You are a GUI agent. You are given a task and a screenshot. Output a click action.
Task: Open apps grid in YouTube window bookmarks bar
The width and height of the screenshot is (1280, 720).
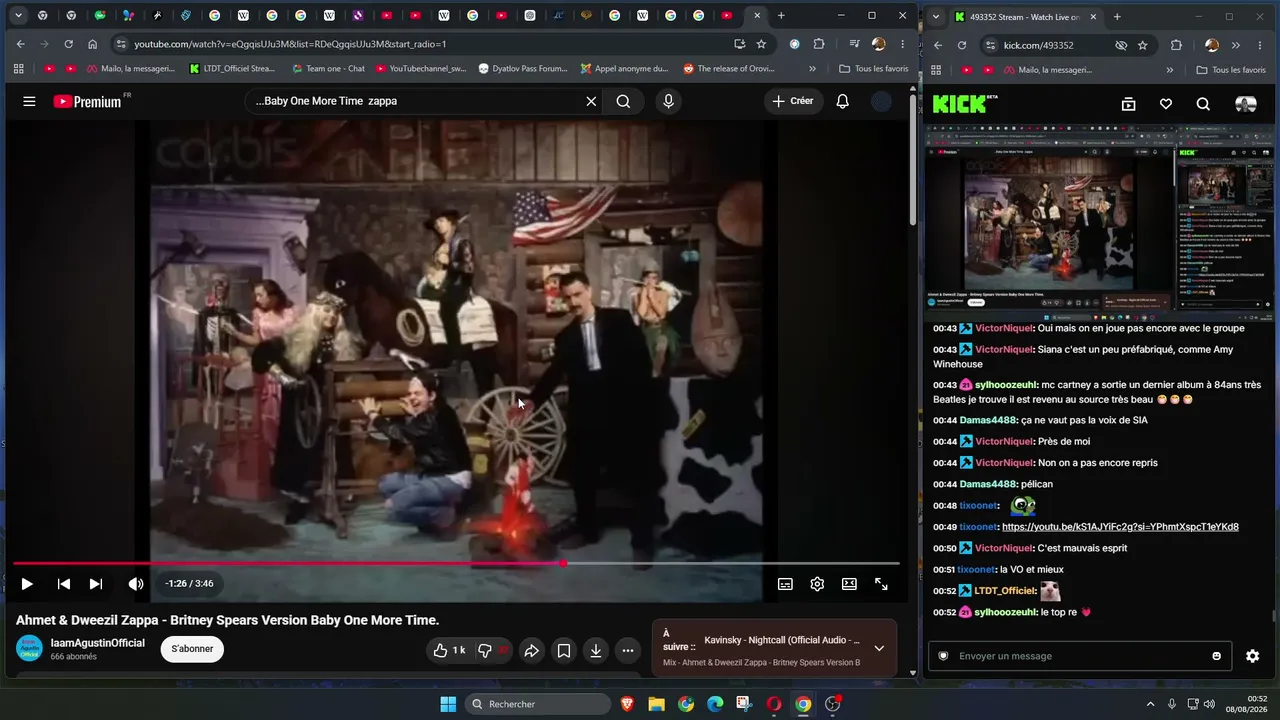click(x=18, y=69)
